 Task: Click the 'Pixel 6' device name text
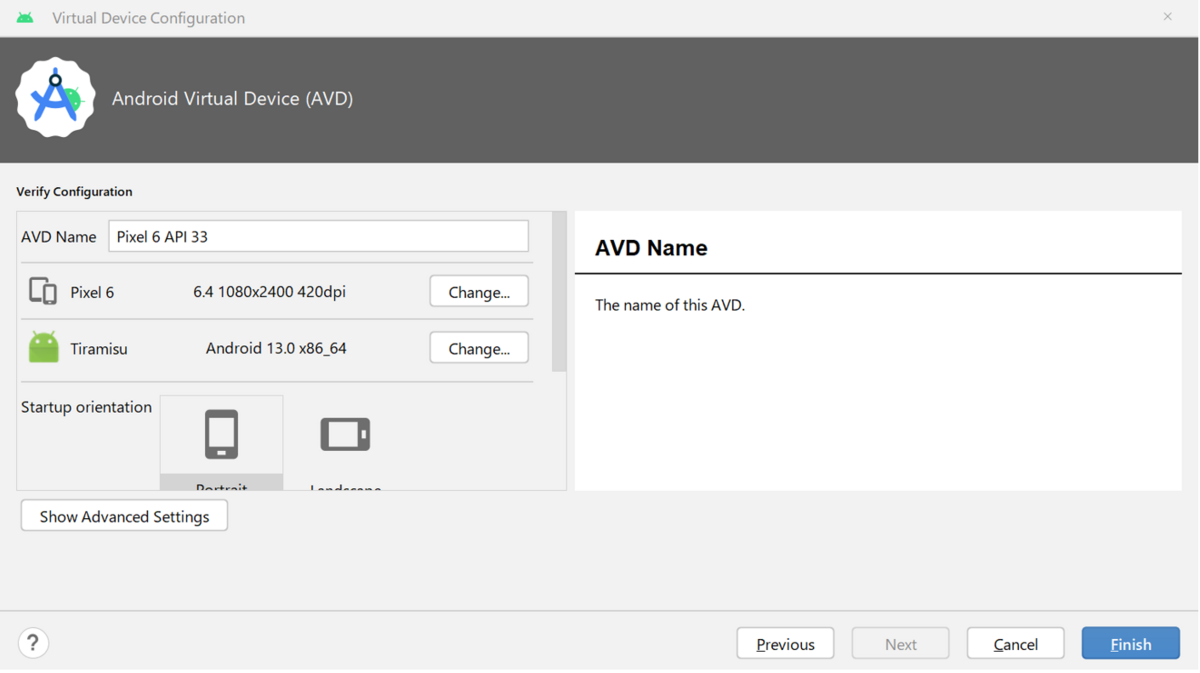pos(92,292)
